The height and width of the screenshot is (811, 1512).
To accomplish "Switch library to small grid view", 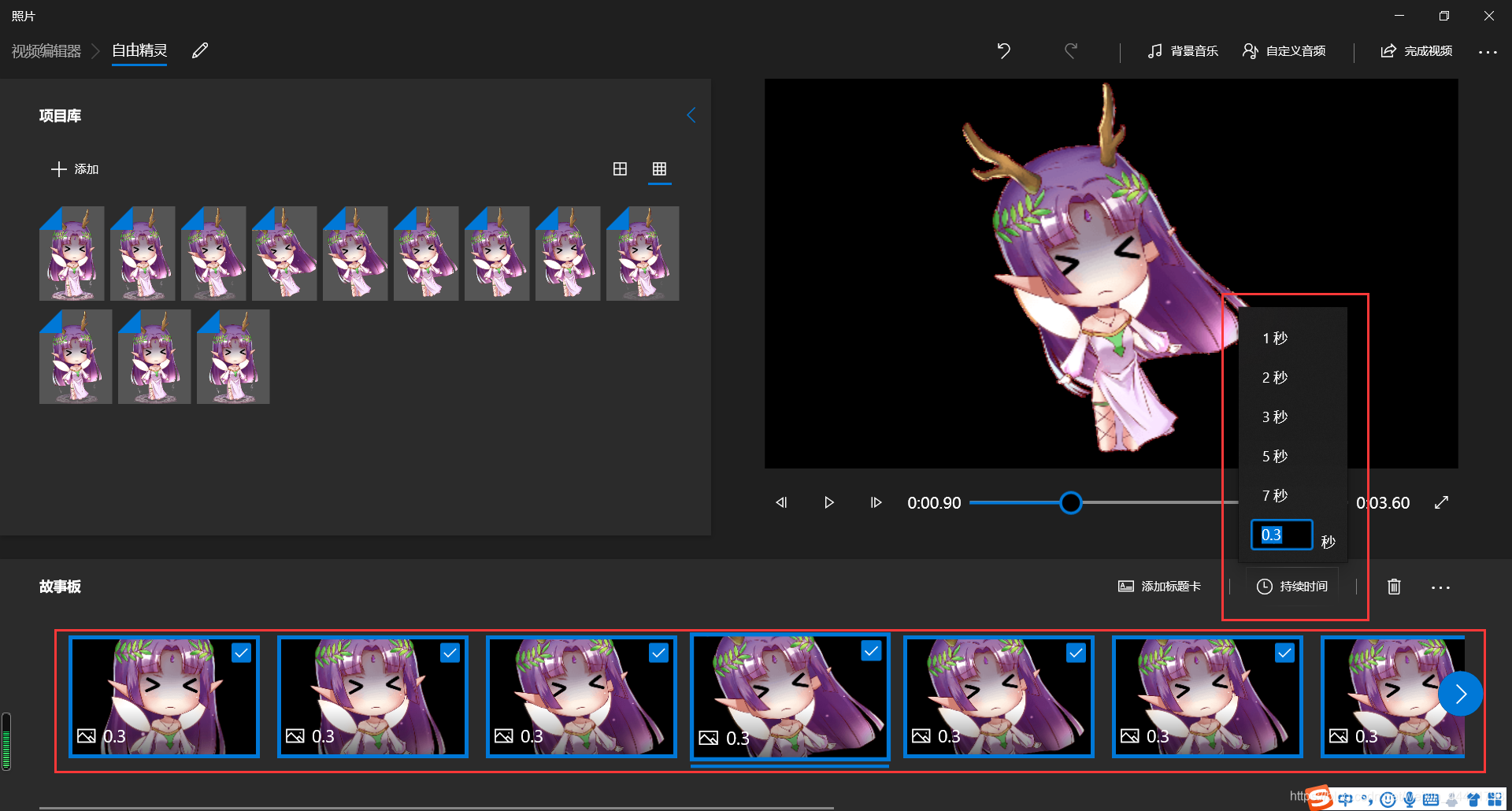I will pyautogui.click(x=659, y=168).
